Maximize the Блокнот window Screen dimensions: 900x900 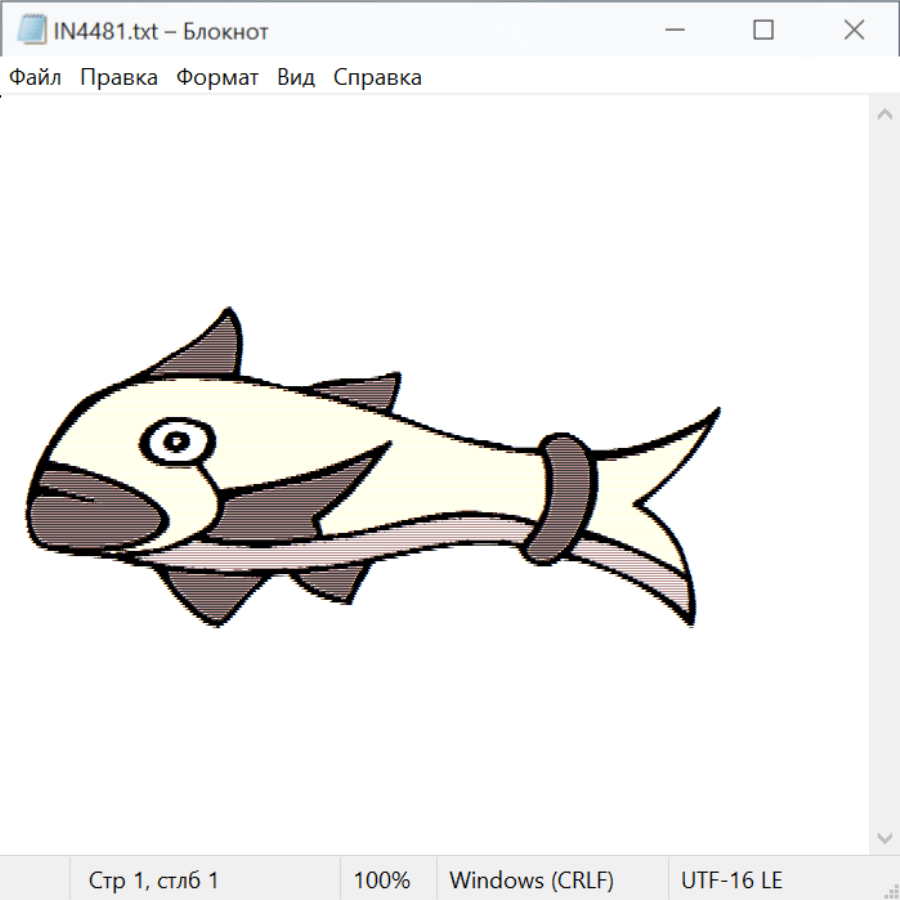[763, 31]
